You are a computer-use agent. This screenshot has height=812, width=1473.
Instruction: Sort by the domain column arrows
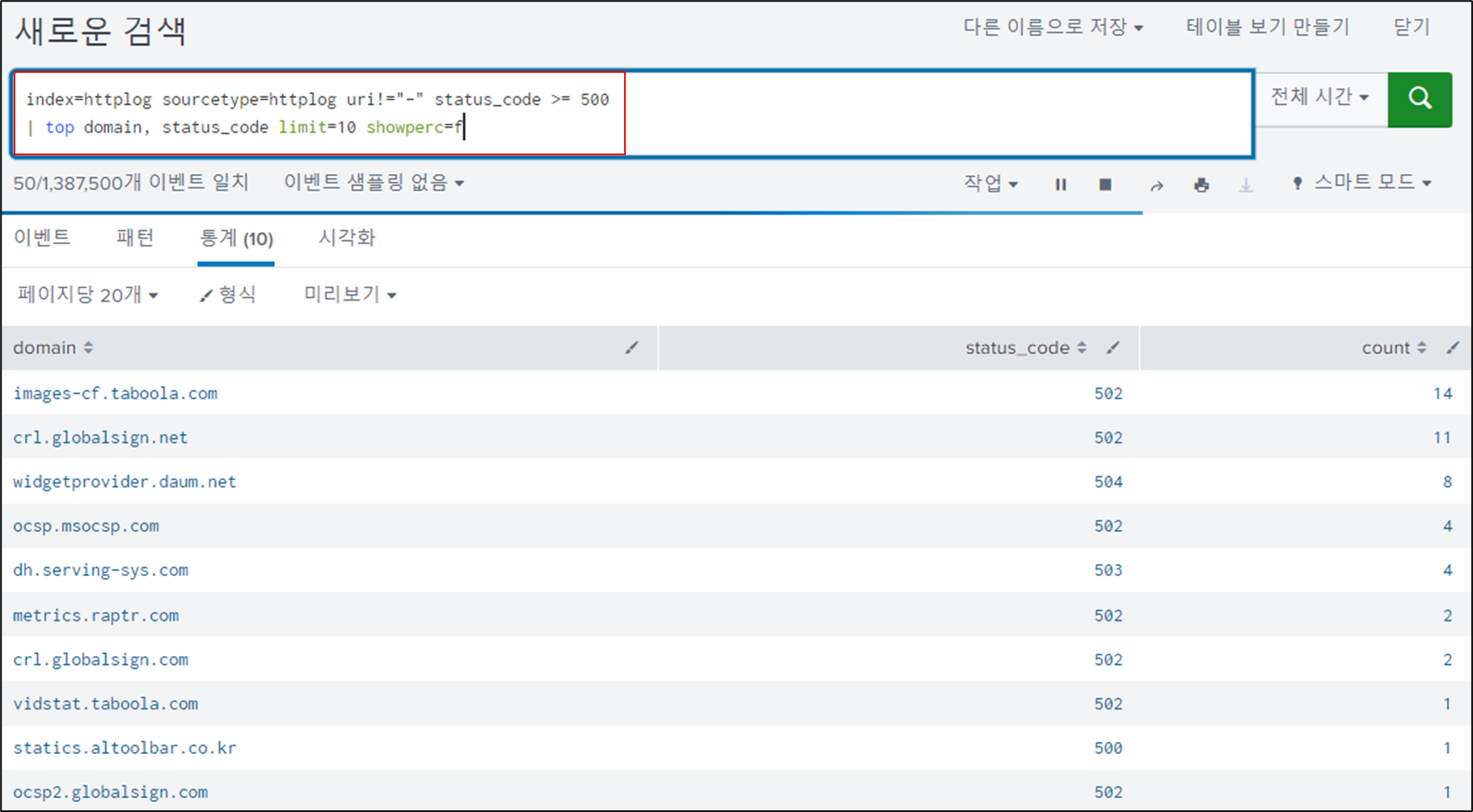[88, 347]
